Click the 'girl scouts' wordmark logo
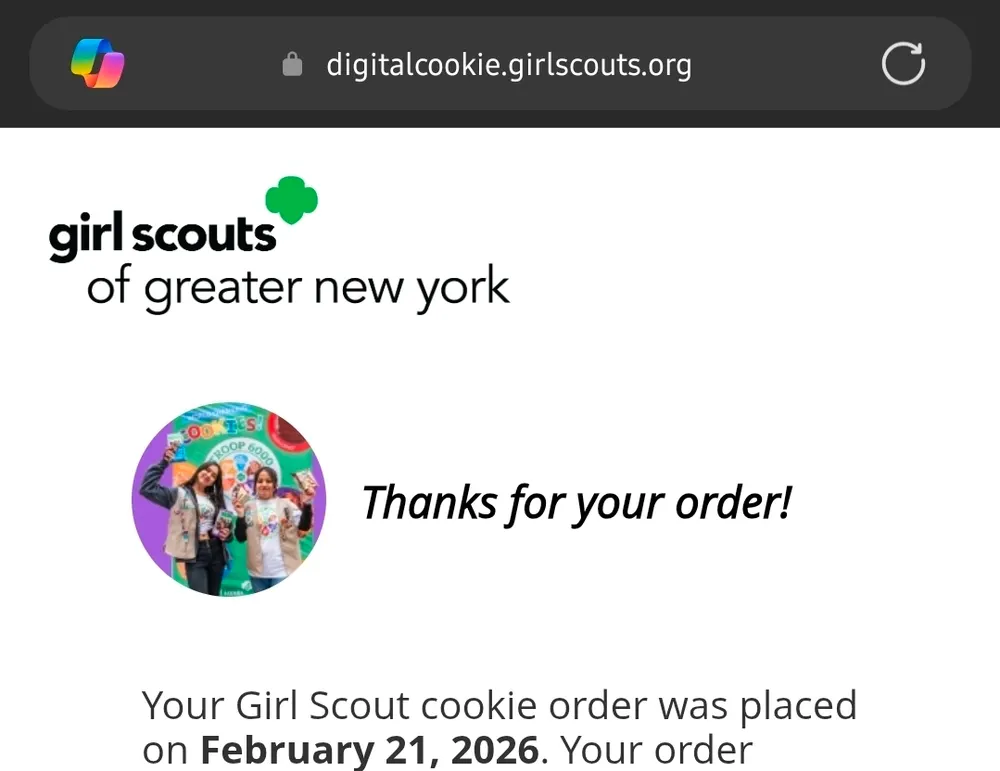The image size is (1000, 771). click(163, 235)
